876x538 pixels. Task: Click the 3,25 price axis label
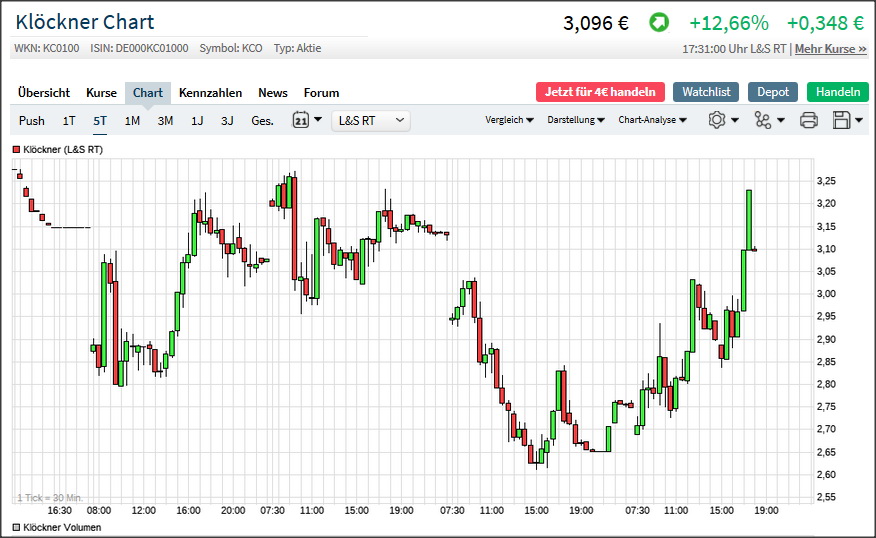pyautogui.click(x=826, y=181)
